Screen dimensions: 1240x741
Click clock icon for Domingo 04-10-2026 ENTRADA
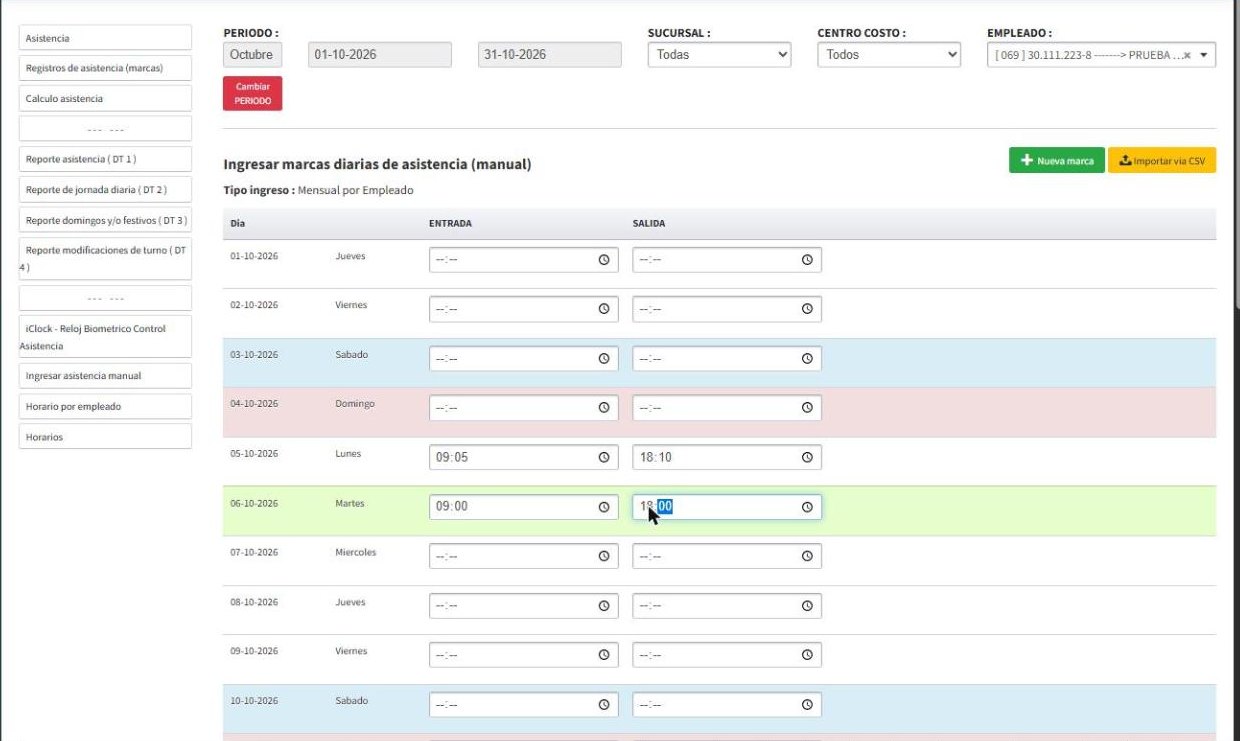point(604,408)
